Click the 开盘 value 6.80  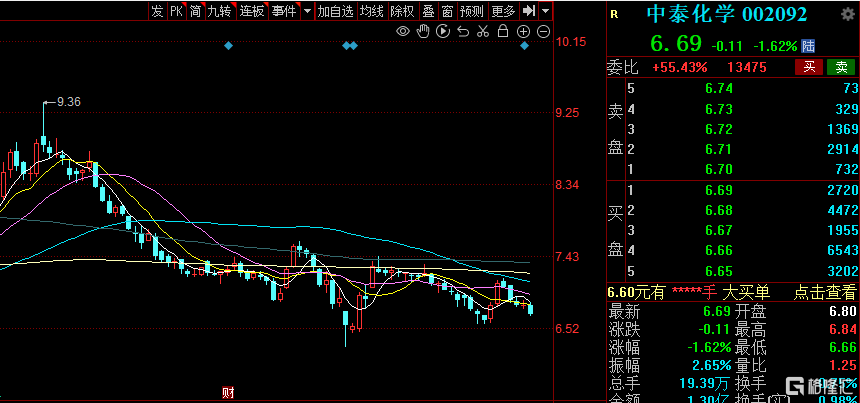(843, 312)
